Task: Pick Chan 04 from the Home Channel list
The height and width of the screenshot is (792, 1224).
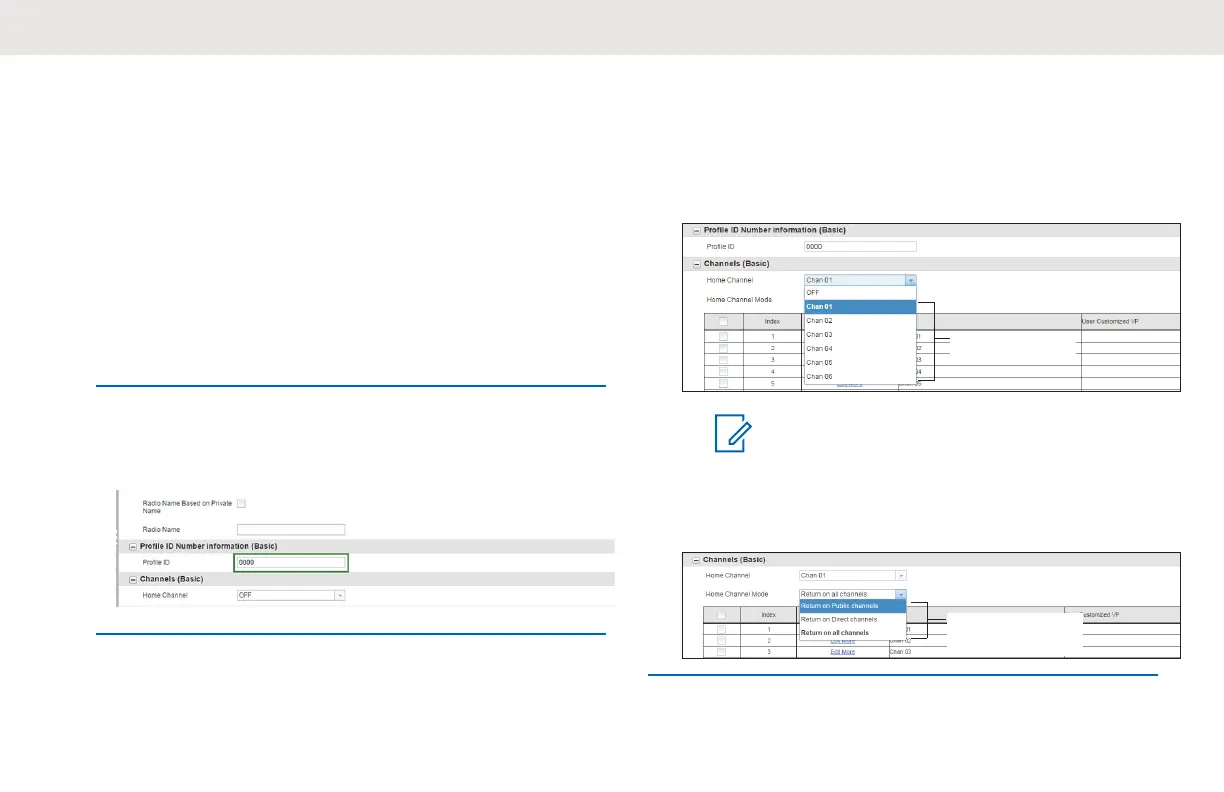Action: pos(860,349)
